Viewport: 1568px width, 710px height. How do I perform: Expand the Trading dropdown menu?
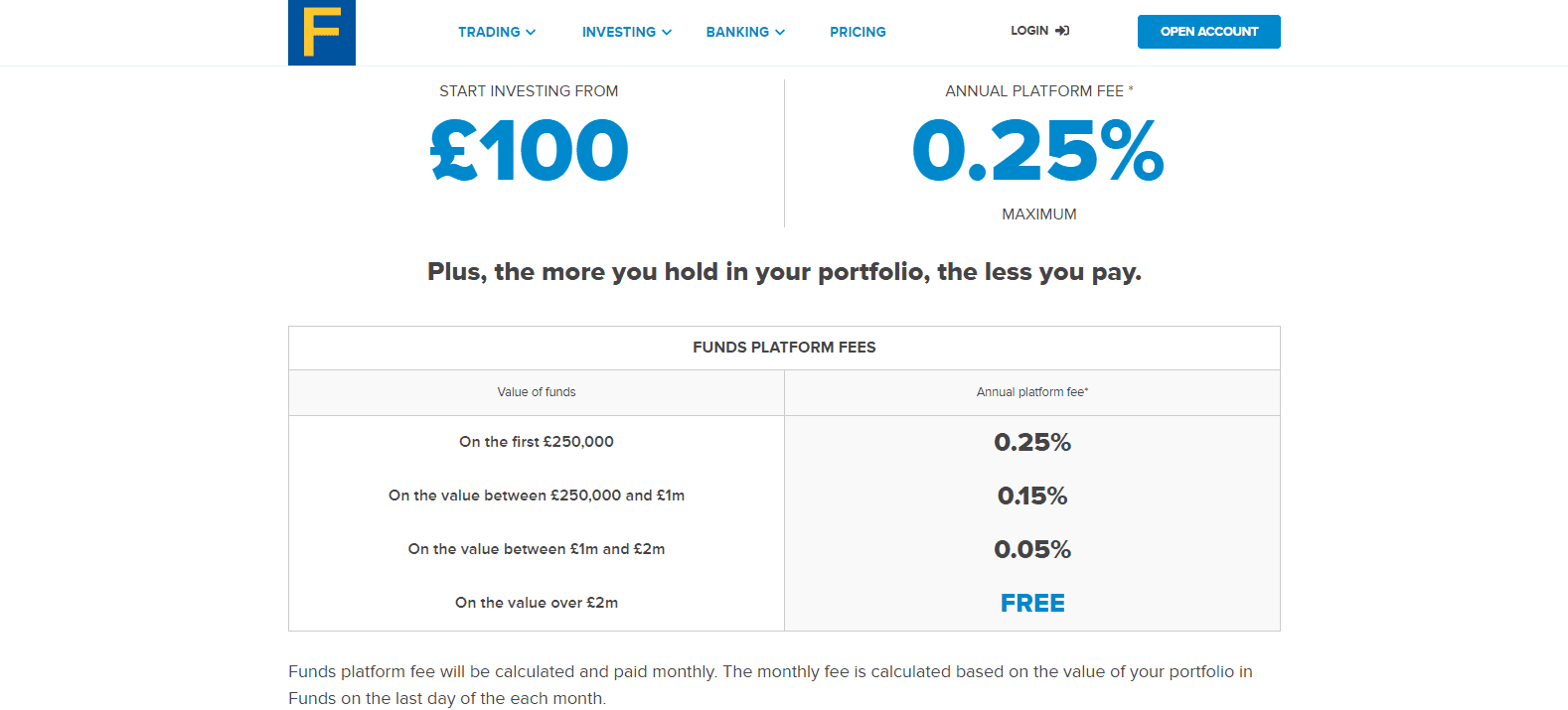tap(496, 32)
